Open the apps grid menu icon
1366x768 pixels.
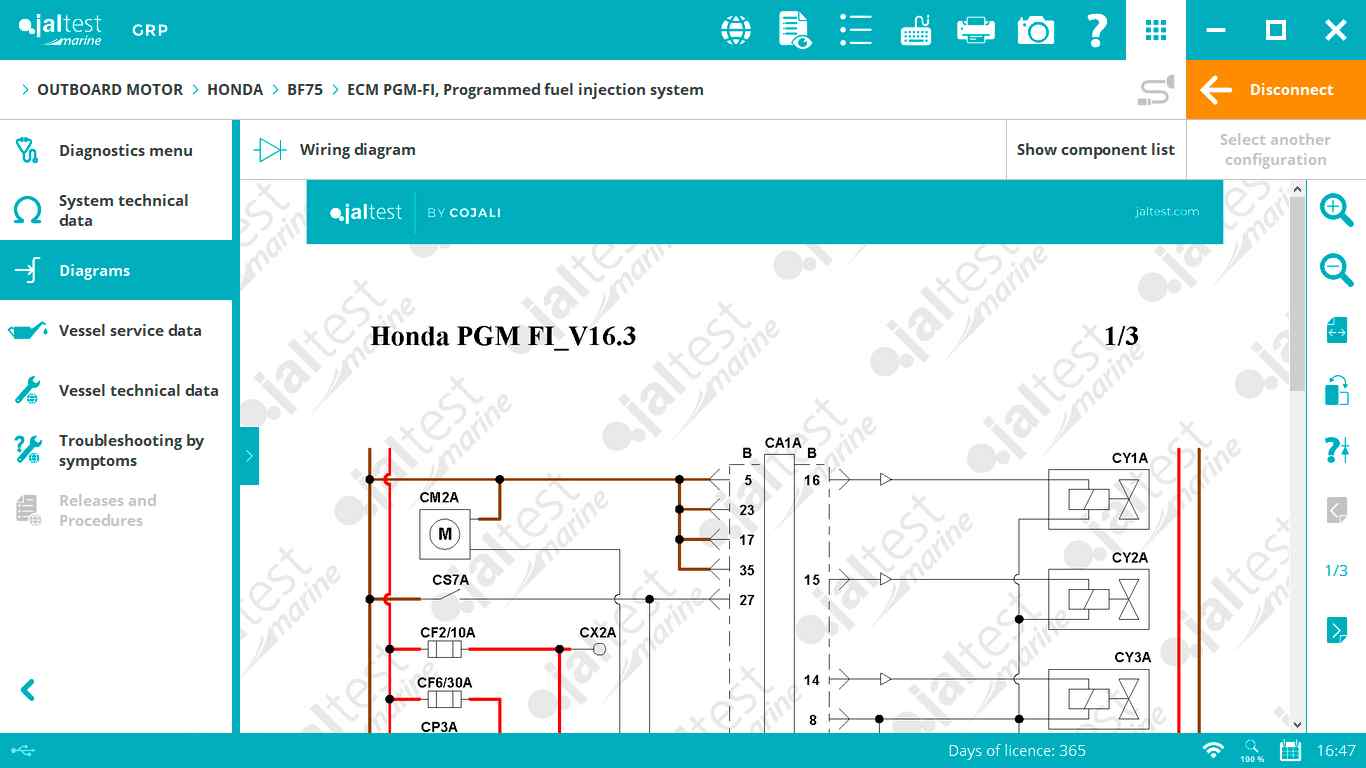(x=1156, y=30)
